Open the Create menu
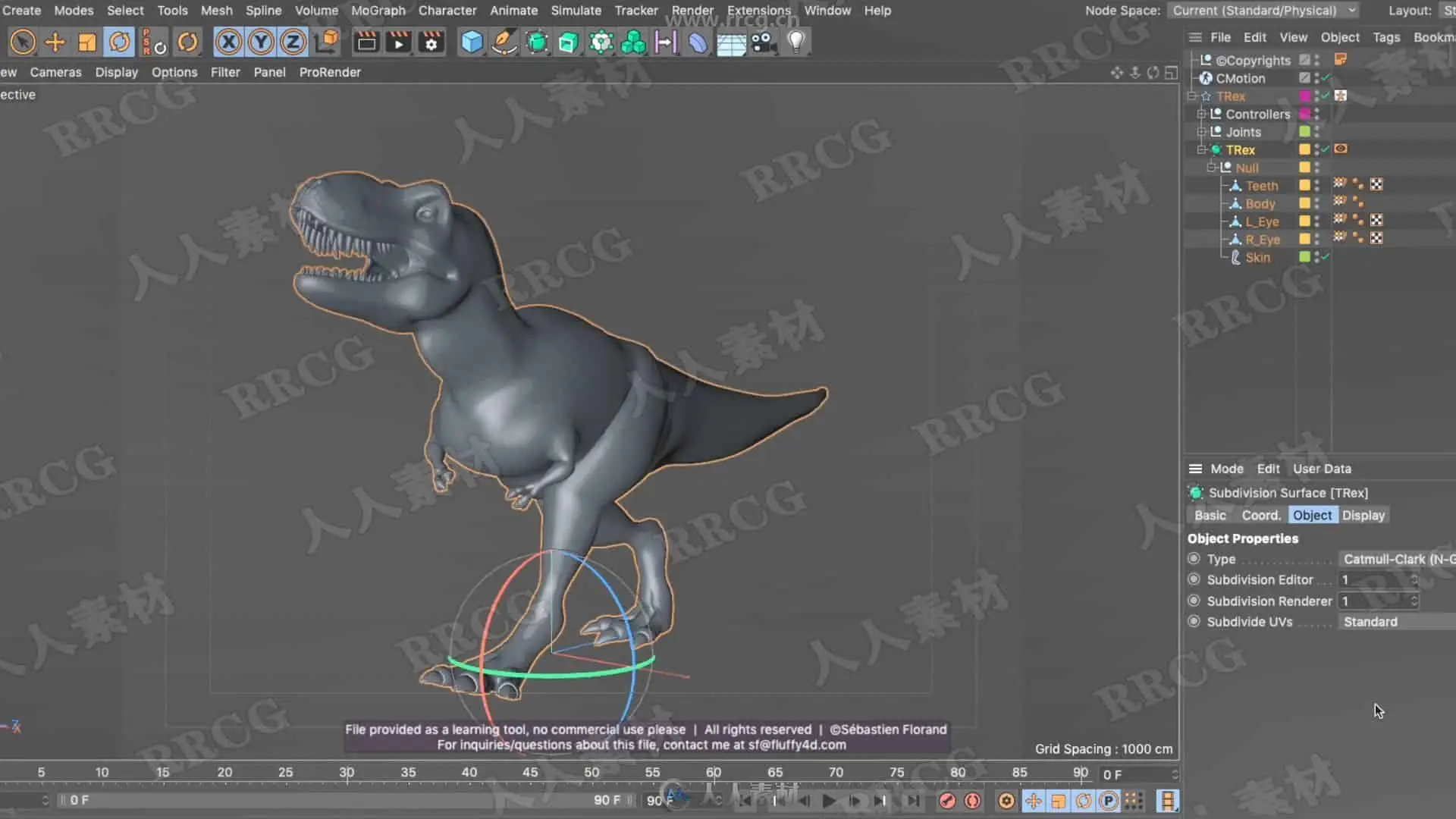The height and width of the screenshot is (819, 1456). (x=21, y=11)
